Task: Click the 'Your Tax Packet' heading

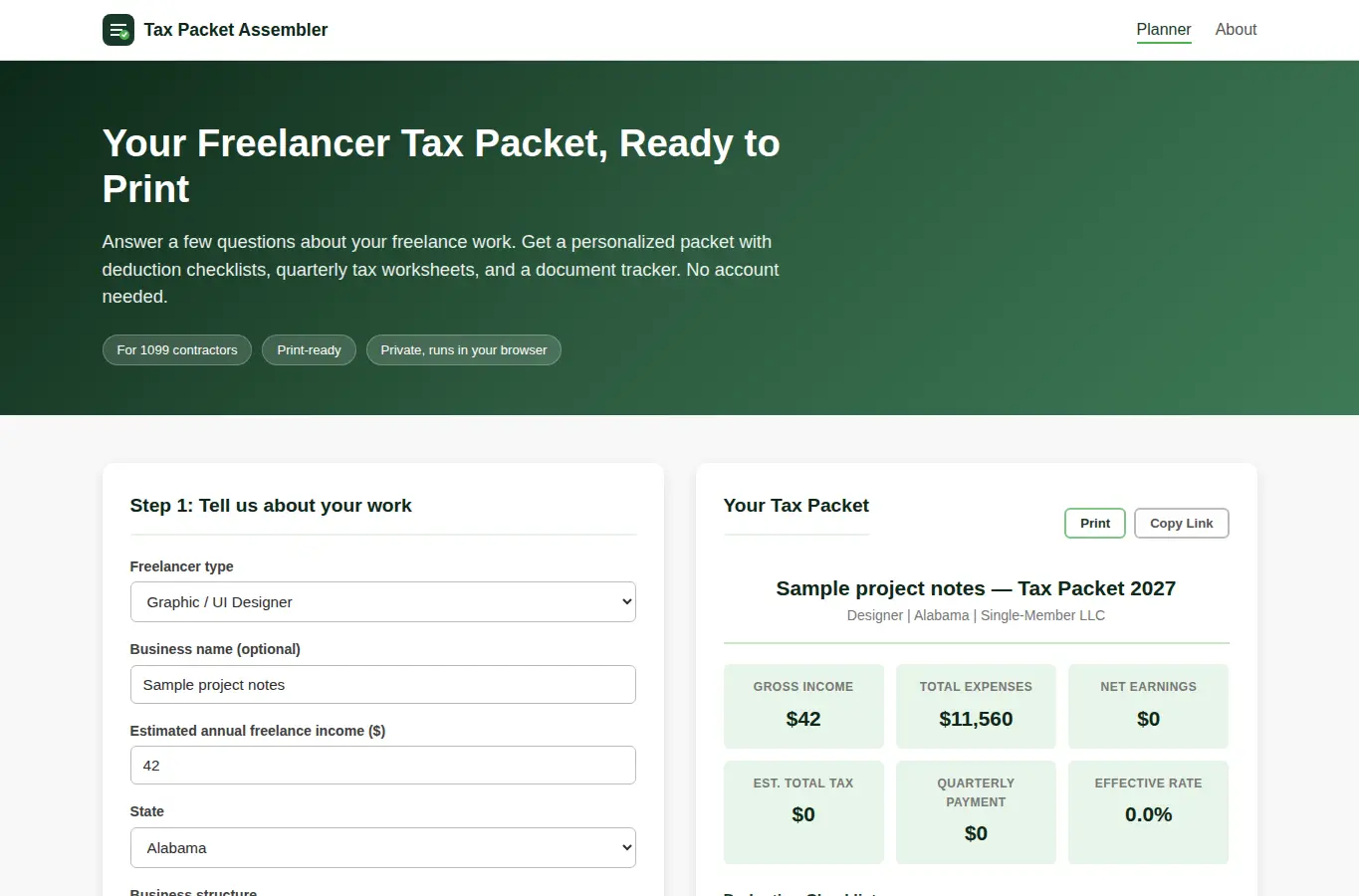Action: pos(796,506)
